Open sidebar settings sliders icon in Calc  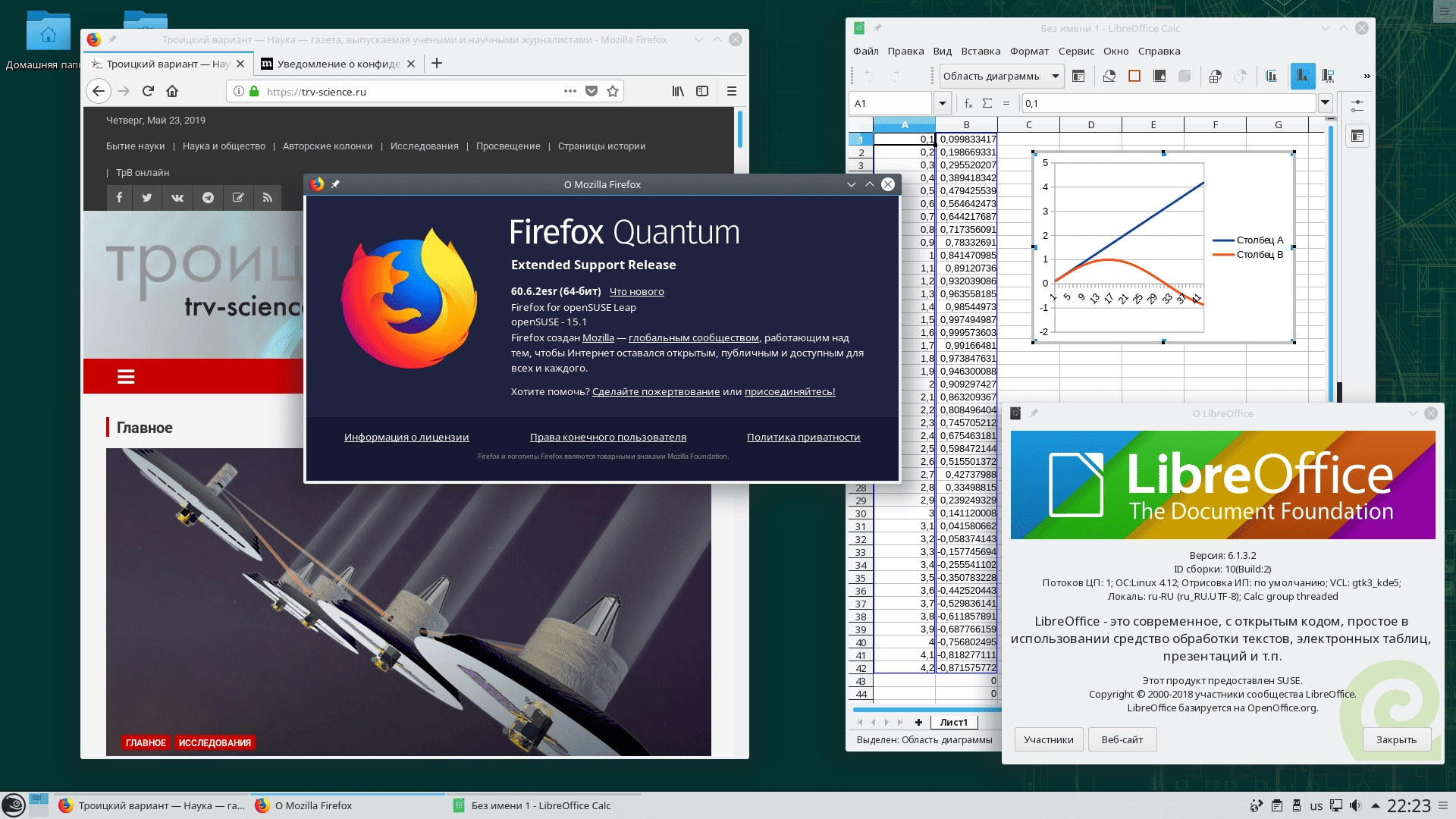click(x=1357, y=105)
